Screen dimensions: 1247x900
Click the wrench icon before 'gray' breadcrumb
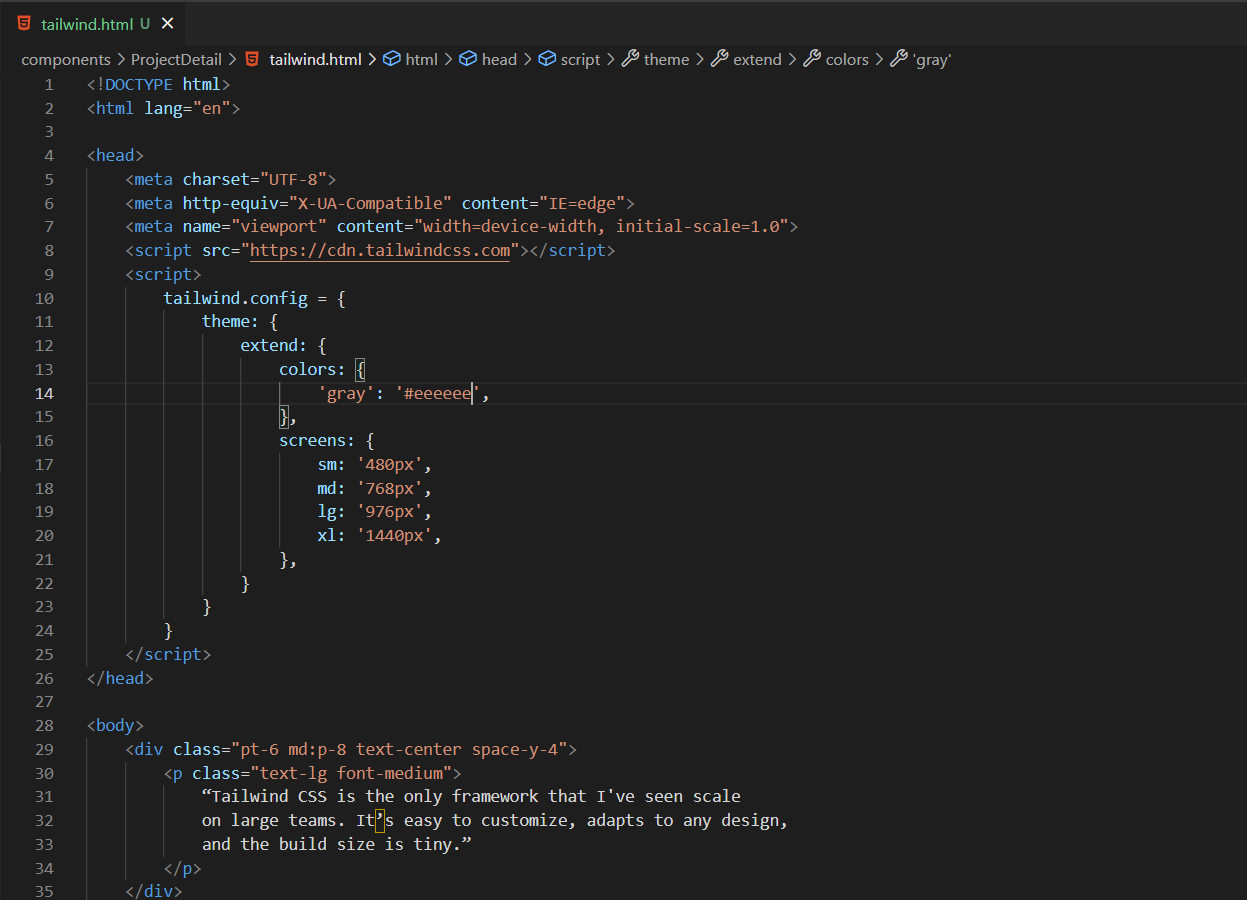pos(898,59)
